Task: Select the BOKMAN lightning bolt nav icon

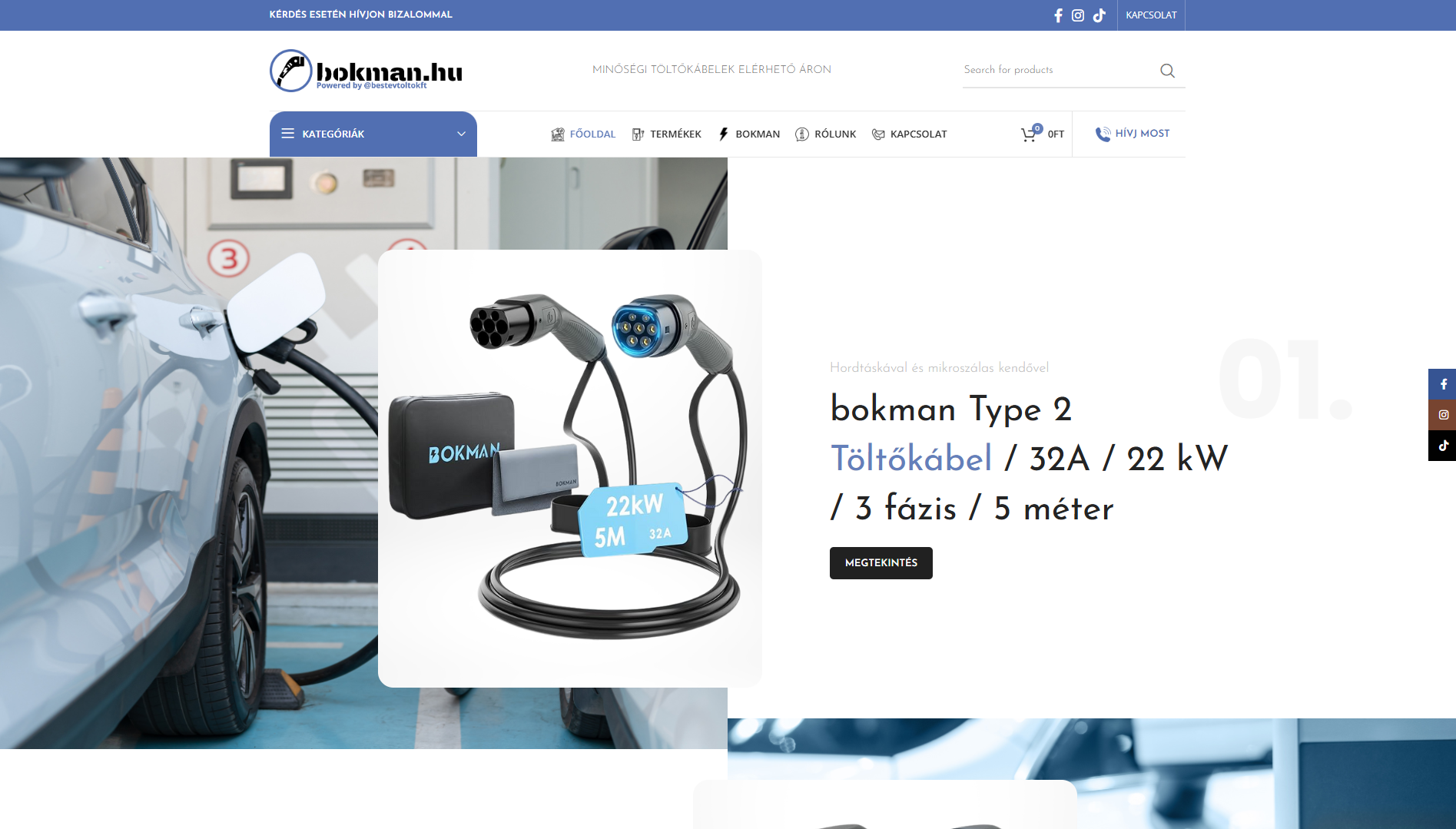Action: coord(722,134)
